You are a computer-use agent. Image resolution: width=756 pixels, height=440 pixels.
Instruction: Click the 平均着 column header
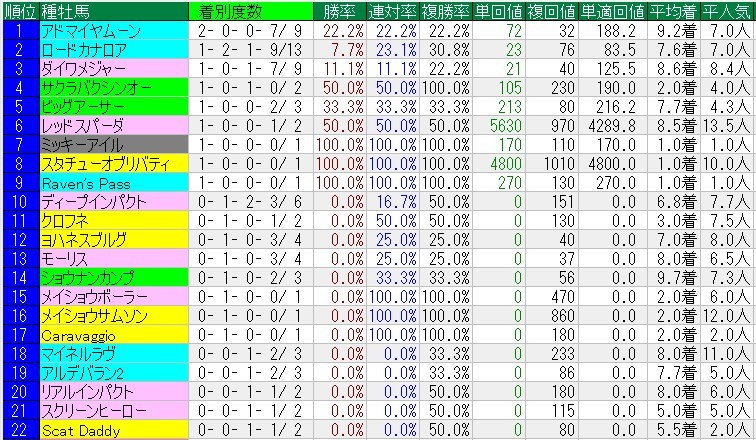674,12
